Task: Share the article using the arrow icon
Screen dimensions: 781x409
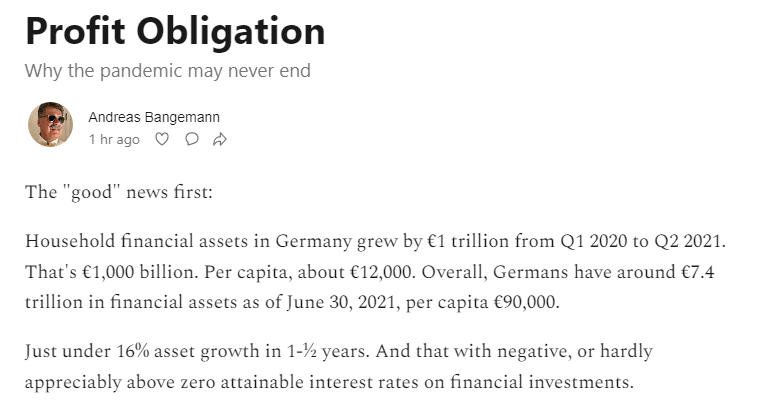Action: (220, 139)
